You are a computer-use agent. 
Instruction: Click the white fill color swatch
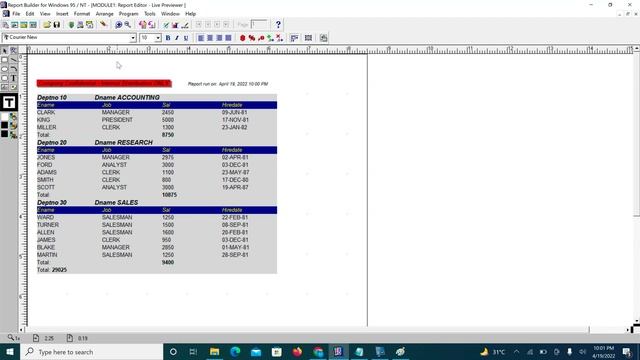coord(4,117)
